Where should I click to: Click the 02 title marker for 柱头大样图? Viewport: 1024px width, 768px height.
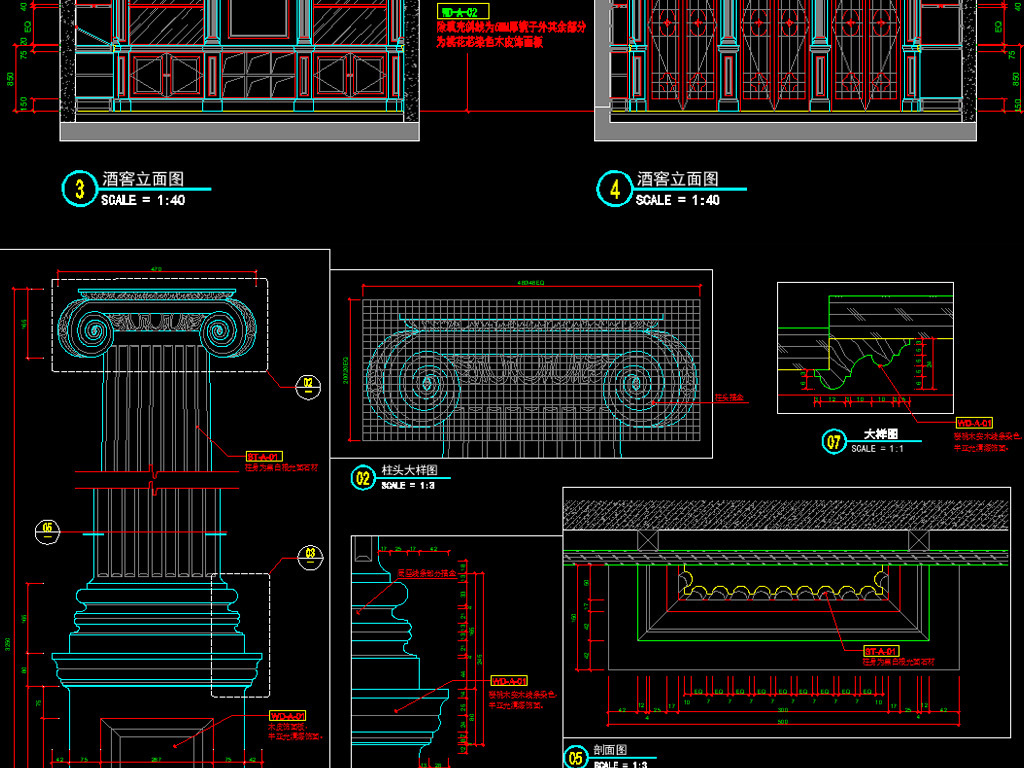point(363,478)
